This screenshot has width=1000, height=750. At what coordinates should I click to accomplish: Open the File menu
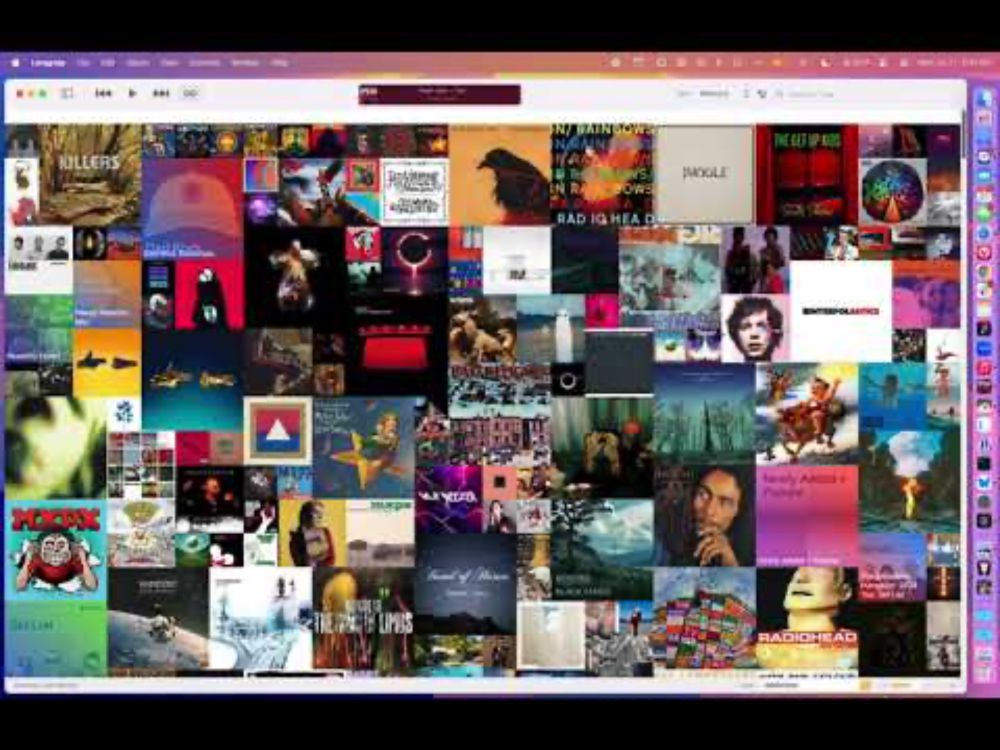point(83,62)
